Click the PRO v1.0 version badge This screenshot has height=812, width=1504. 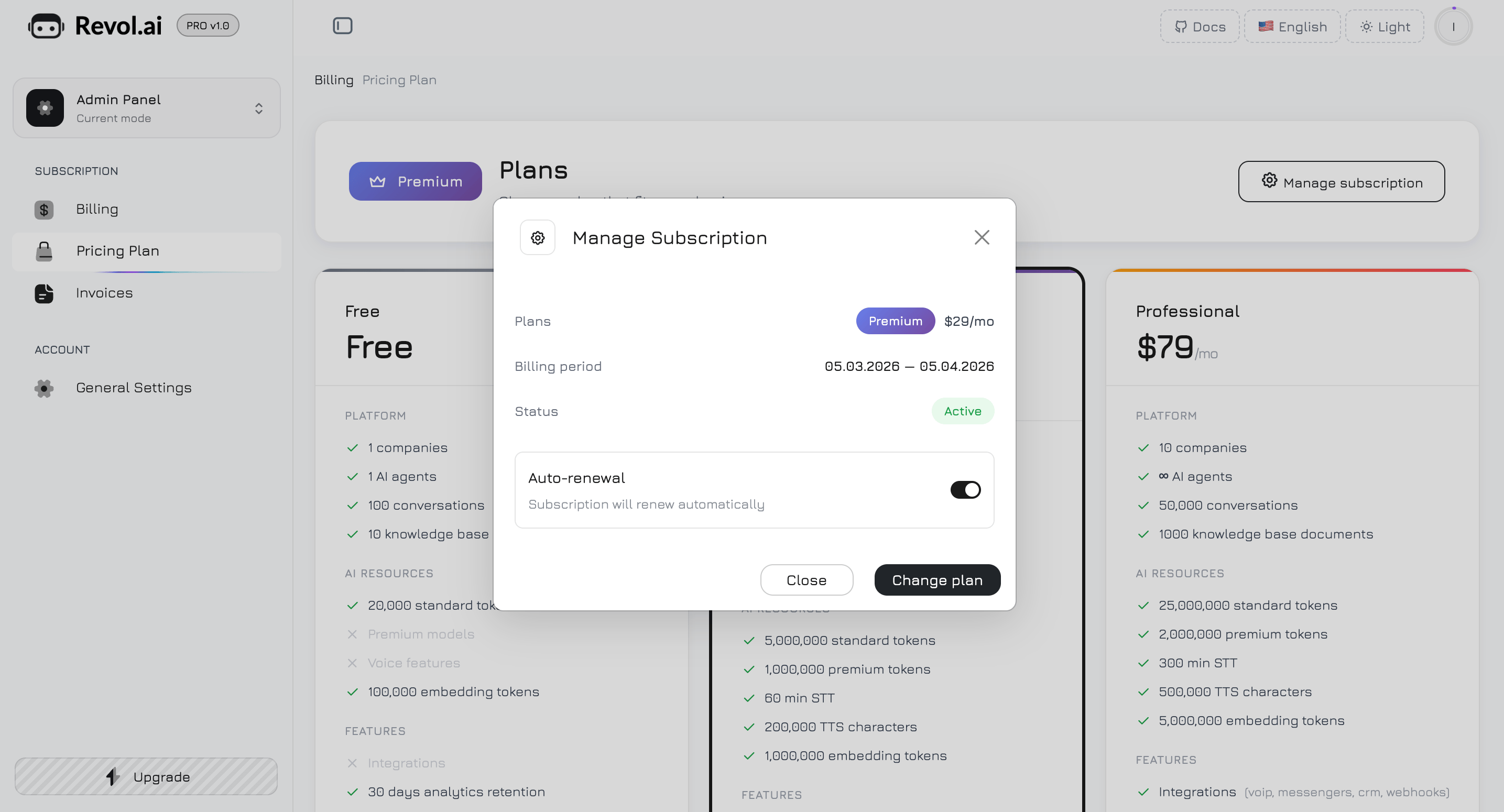click(x=208, y=26)
